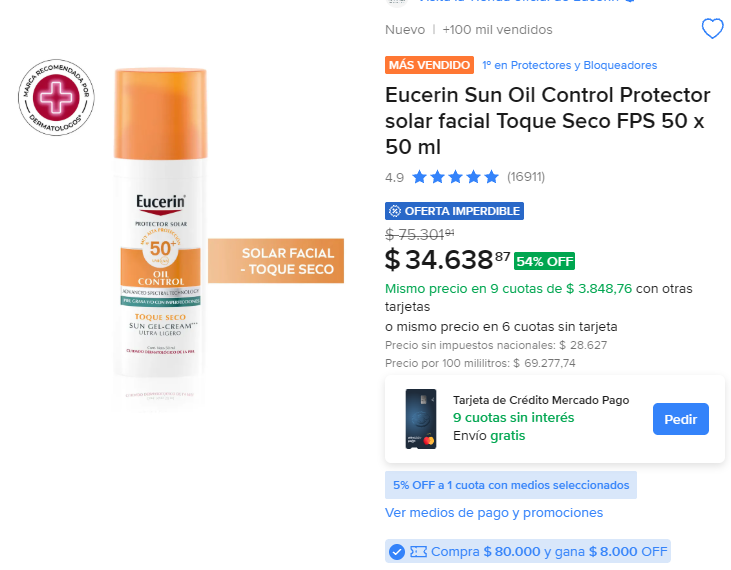
Task: Click the Mercado Pago credit card image
Action: [x=421, y=419]
